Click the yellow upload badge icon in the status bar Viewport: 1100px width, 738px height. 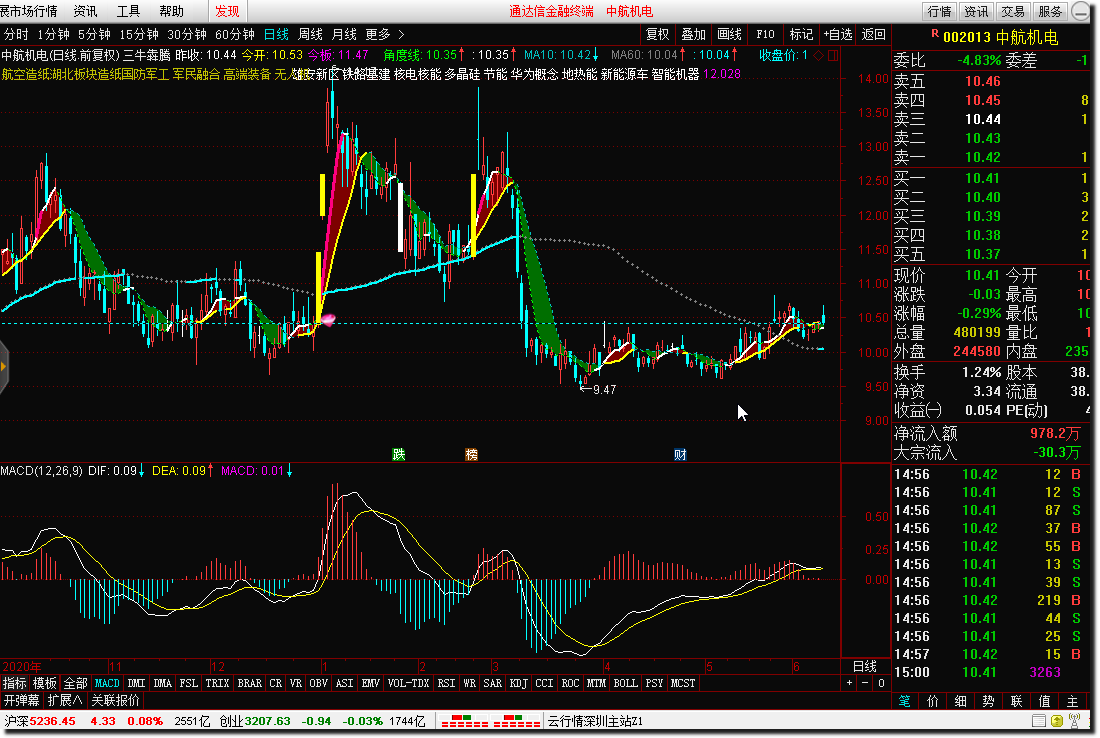pos(1057,721)
